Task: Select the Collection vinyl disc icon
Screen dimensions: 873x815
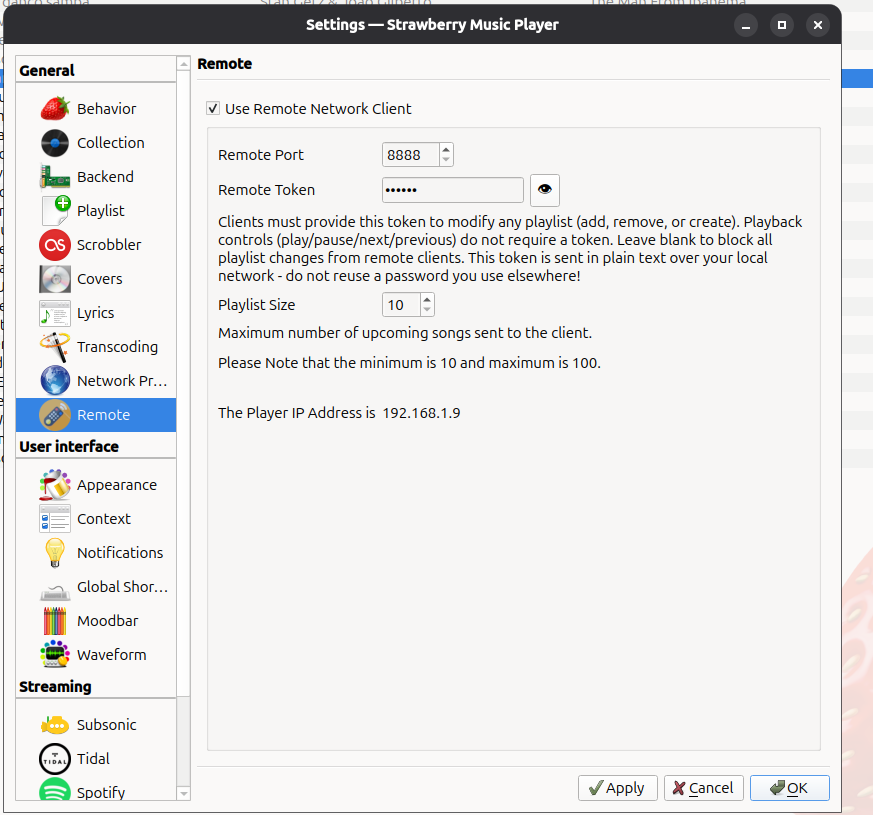Action: tap(55, 143)
